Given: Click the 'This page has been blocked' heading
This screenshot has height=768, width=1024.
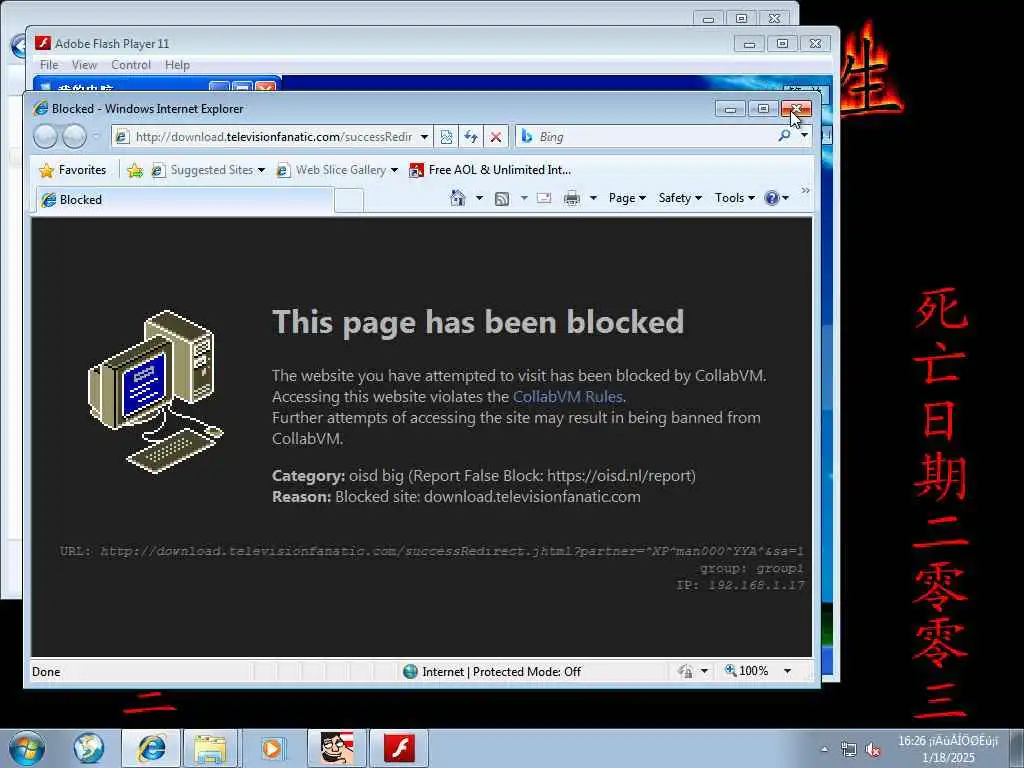Looking at the screenshot, I should click(477, 322).
